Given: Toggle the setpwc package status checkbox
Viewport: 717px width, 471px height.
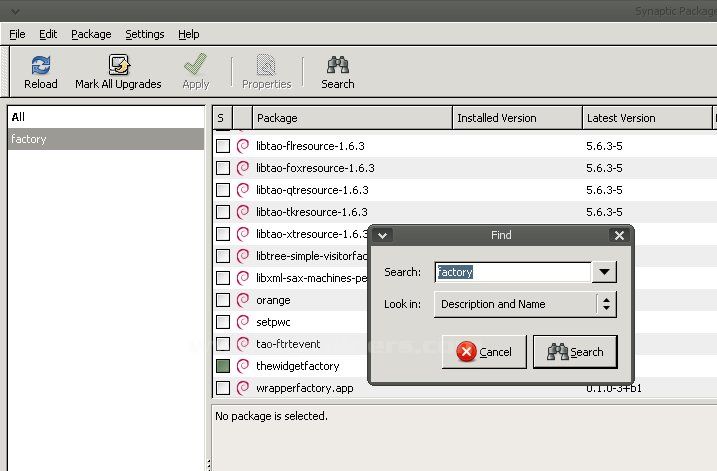Looking at the screenshot, I should tap(223, 322).
